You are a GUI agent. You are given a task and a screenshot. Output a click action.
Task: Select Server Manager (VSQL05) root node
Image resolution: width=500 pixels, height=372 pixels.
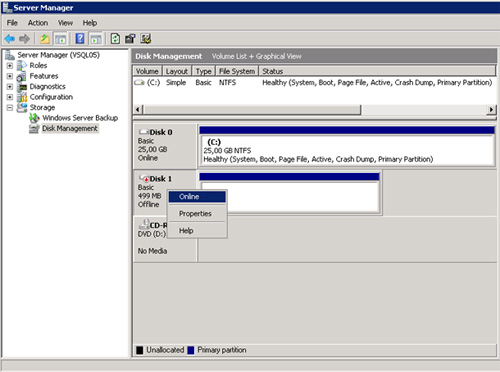(x=58, y=55)
